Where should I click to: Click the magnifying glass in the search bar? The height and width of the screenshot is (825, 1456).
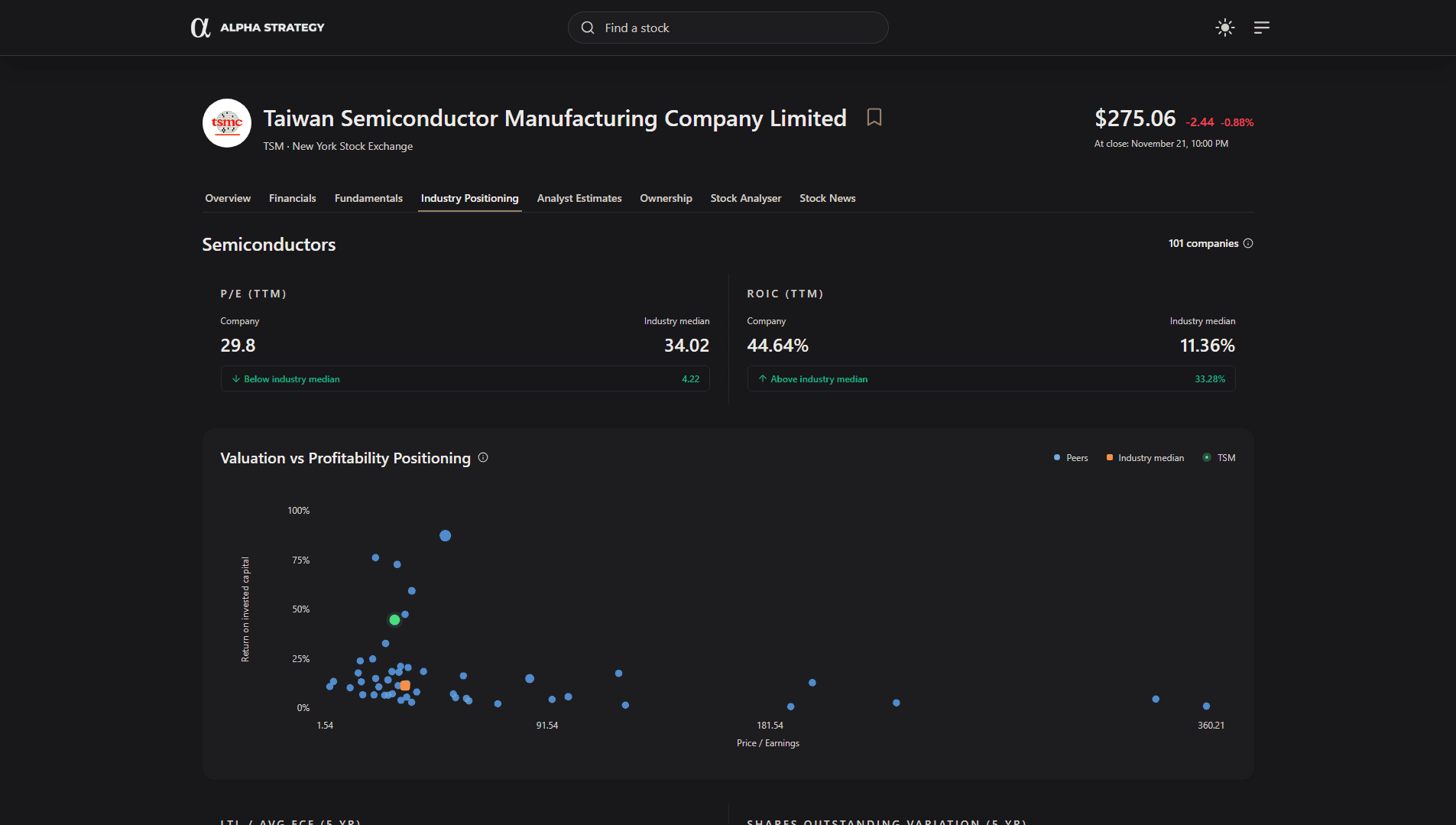coord(587,28)
